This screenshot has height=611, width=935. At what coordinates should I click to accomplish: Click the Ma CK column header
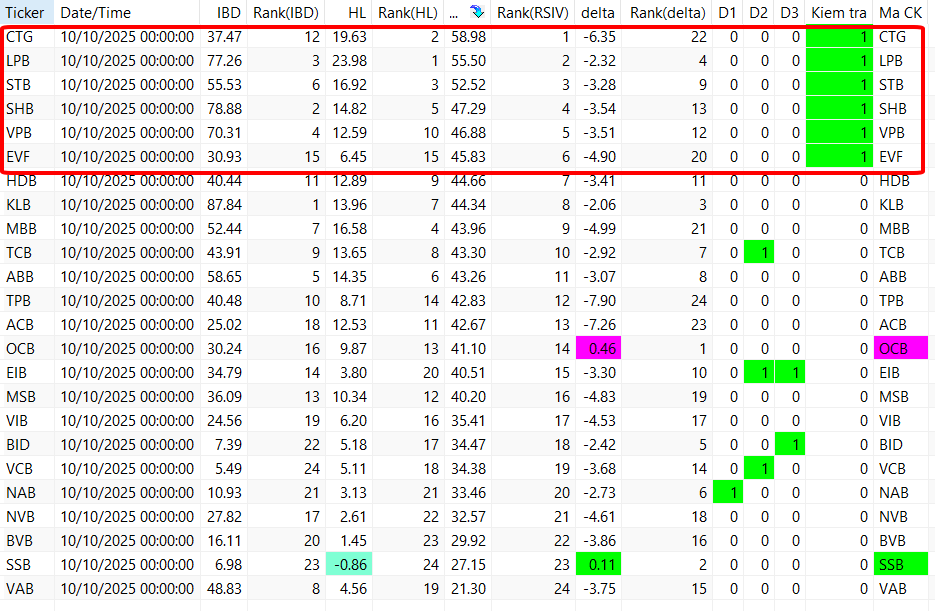point(901,13)
